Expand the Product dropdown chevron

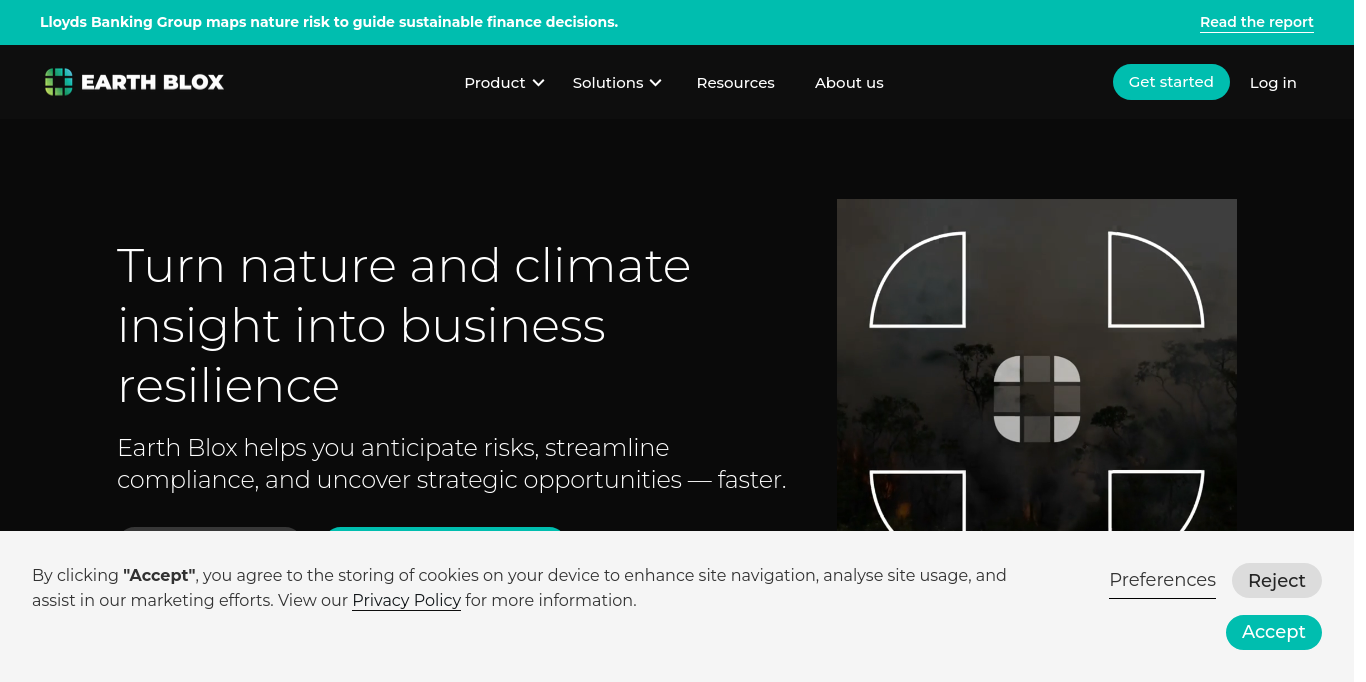coord(539,83)
